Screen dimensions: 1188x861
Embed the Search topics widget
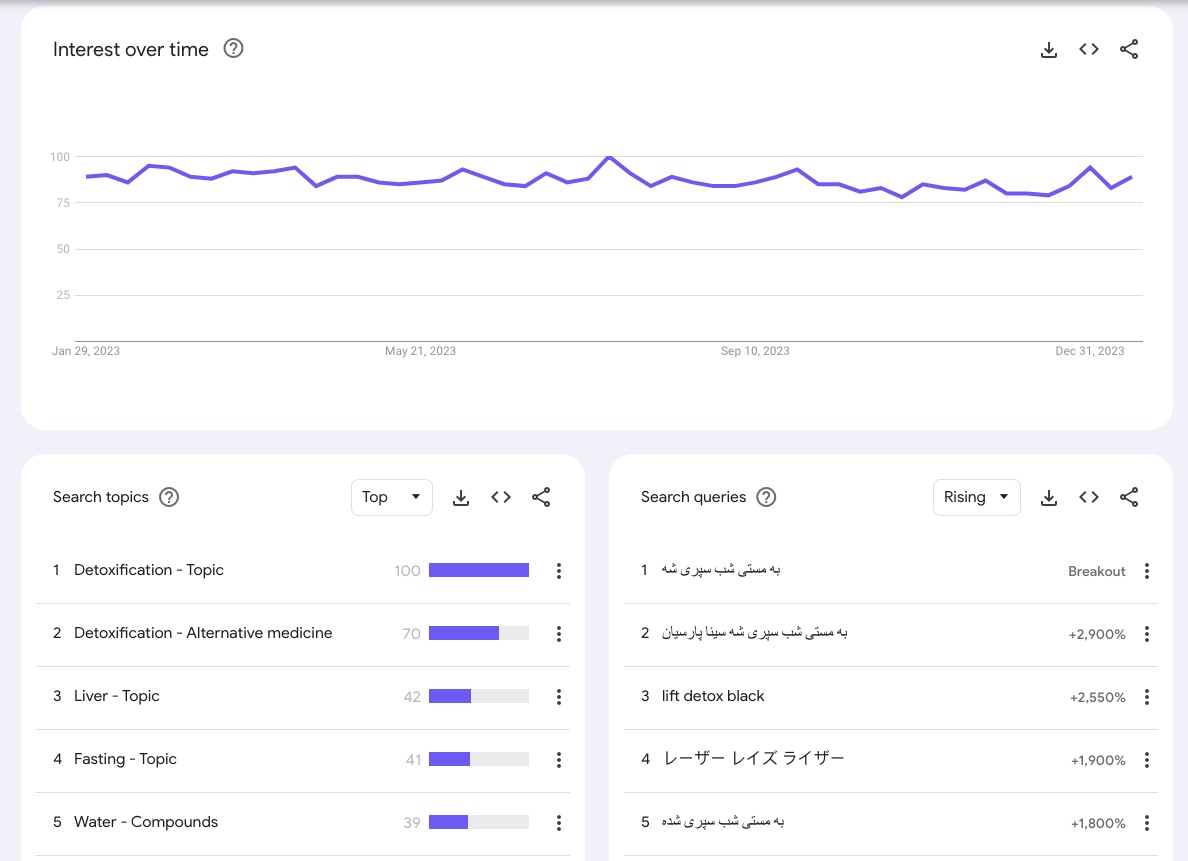pos(501,497)
